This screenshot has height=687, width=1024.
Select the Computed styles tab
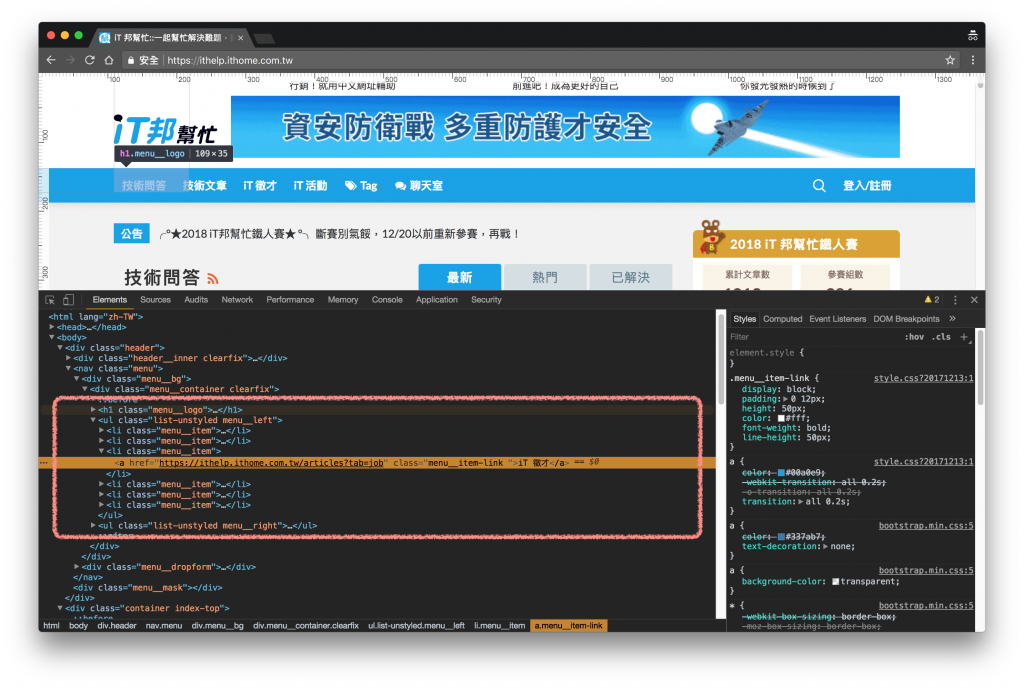tap(782, 319)
